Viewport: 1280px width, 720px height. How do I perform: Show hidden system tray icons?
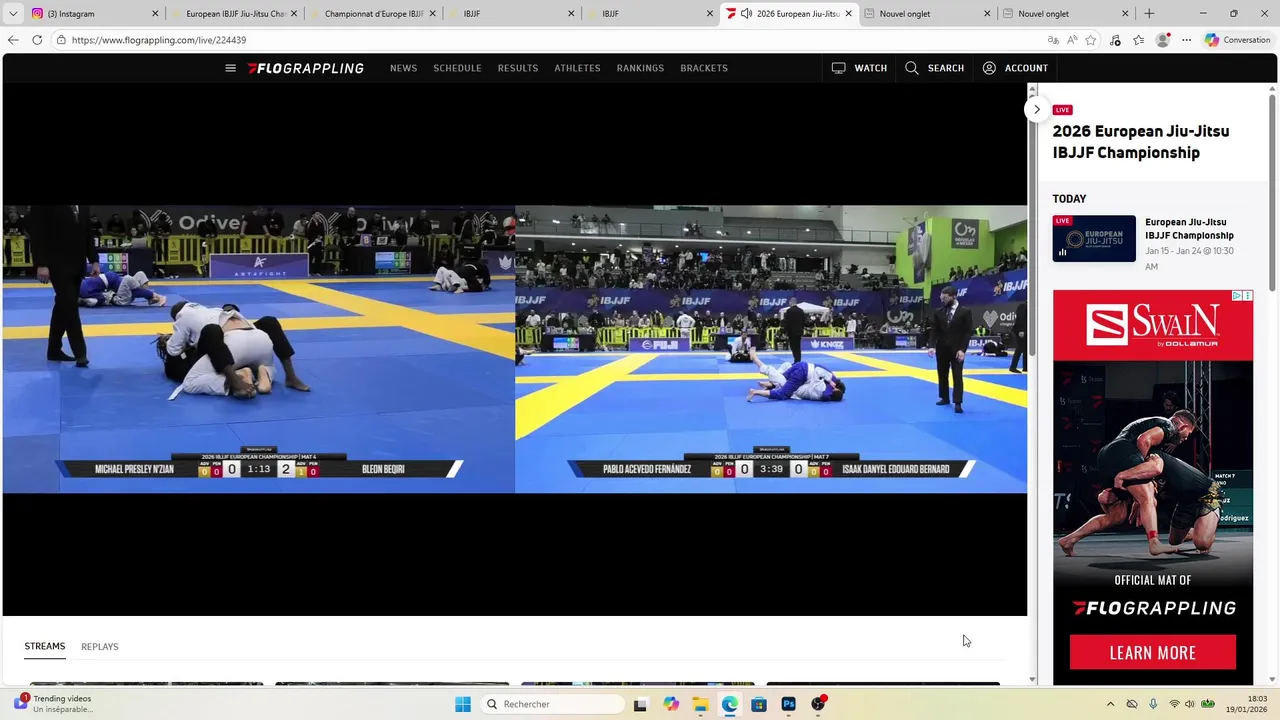coord(1110,704)
